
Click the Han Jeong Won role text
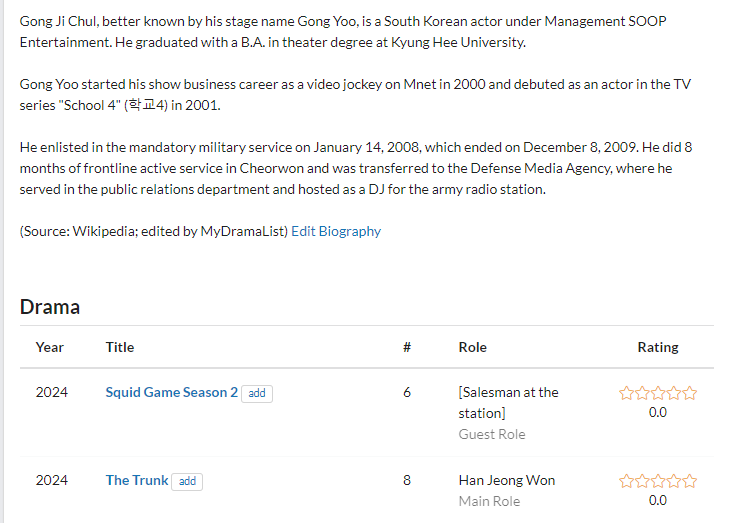[x=507, y=480]
